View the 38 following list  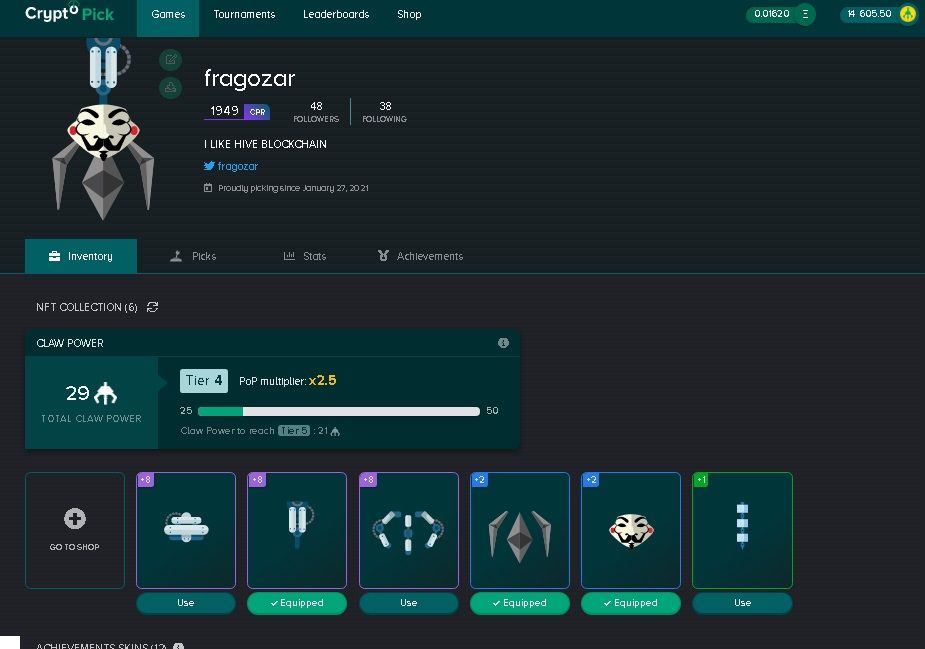click(x=385, y=112)
